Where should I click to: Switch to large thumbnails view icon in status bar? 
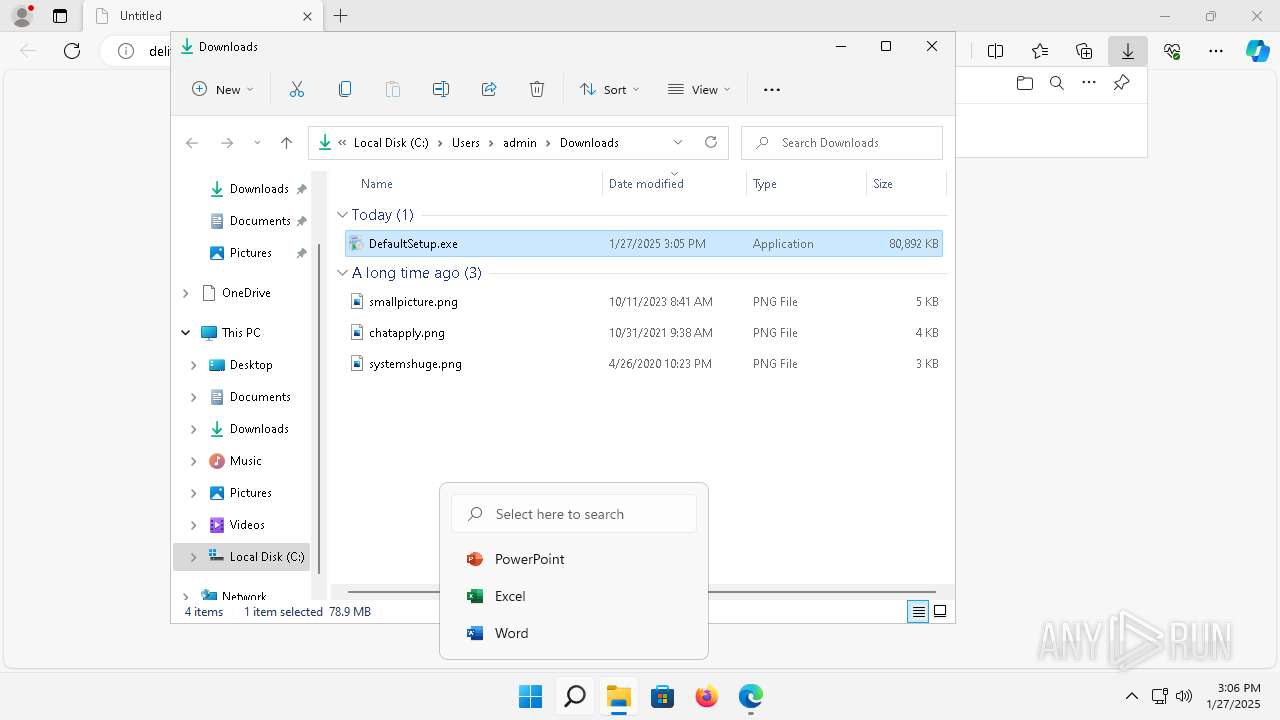pos(940,612)
